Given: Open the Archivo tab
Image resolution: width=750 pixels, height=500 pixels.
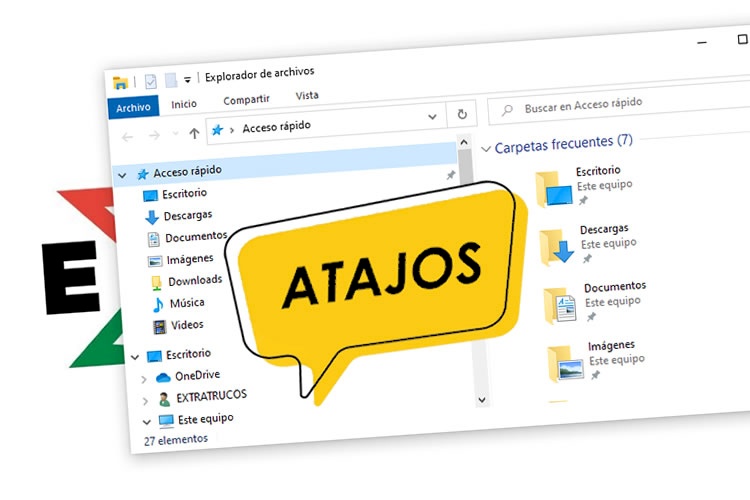Looking at the screenshot, I should coord(133,108).
